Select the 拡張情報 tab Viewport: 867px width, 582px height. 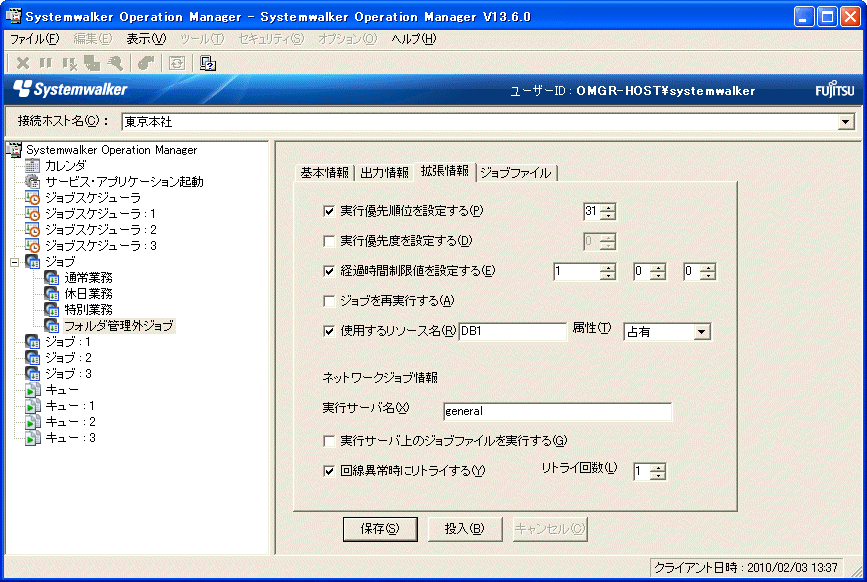point(445,171)
